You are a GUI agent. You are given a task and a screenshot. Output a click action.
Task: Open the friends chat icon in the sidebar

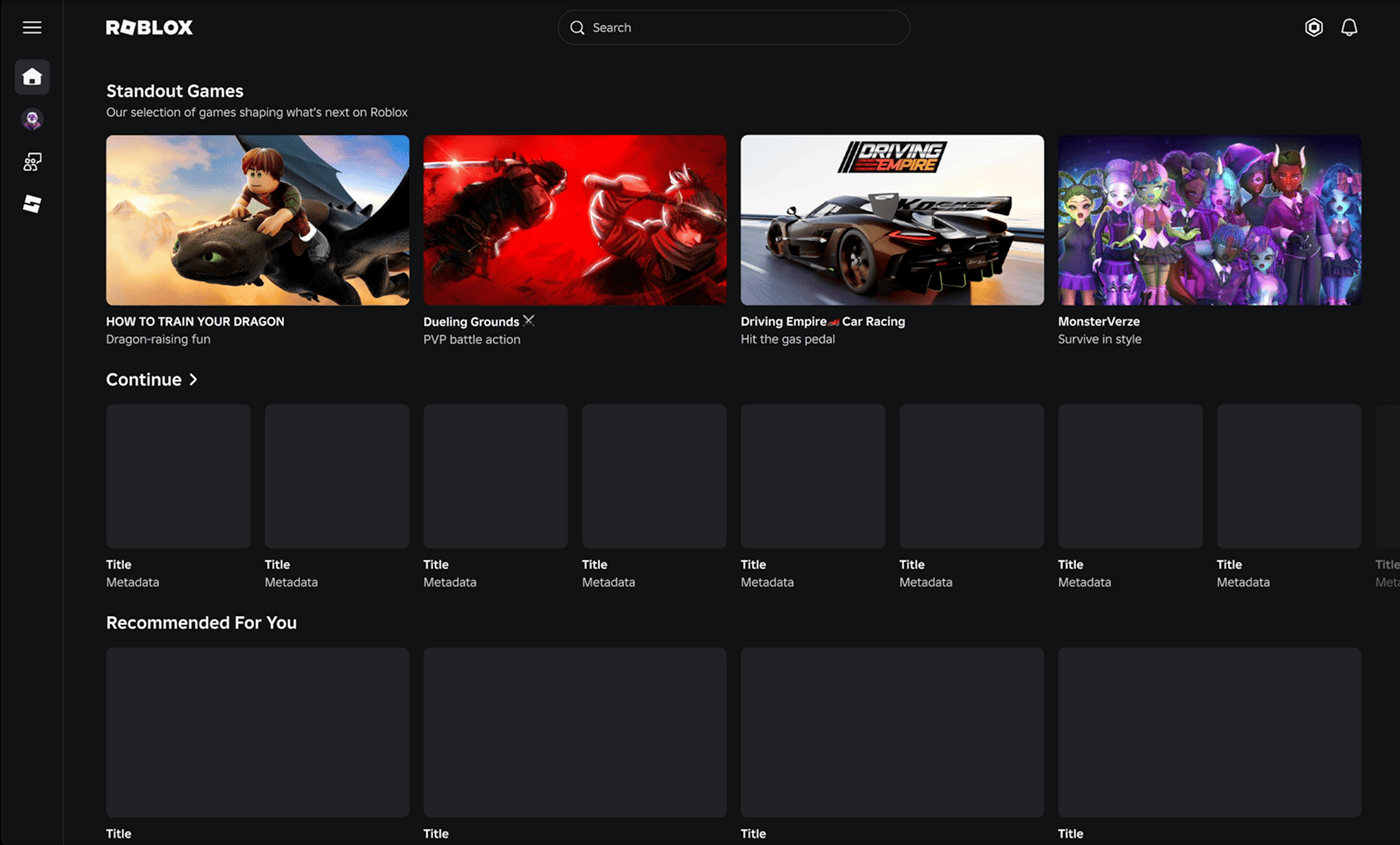tap(32, 162)
